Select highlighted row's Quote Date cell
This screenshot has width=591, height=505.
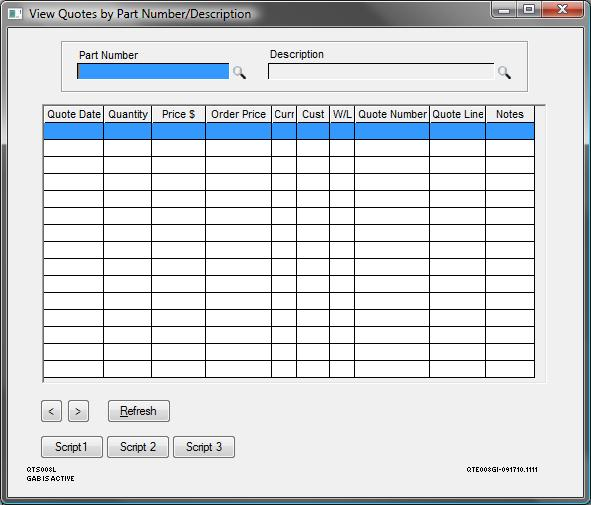(x=73, y=131)
